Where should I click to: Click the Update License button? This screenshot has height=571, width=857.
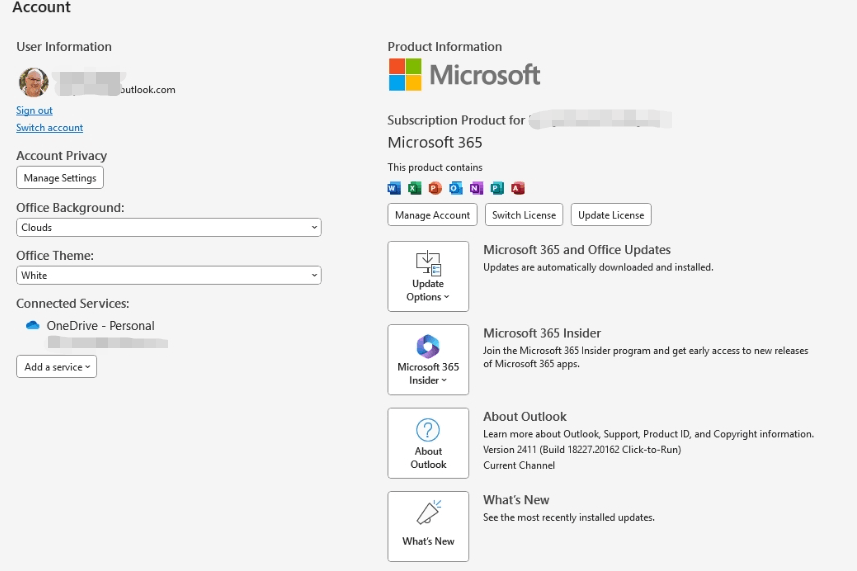point(611,215)
